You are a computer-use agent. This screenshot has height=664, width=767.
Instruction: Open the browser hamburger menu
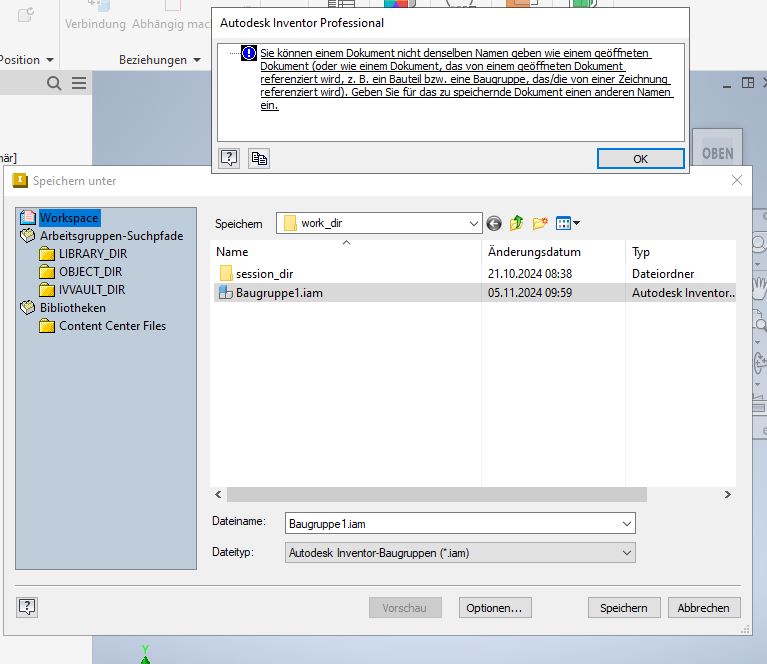[79, 83]
